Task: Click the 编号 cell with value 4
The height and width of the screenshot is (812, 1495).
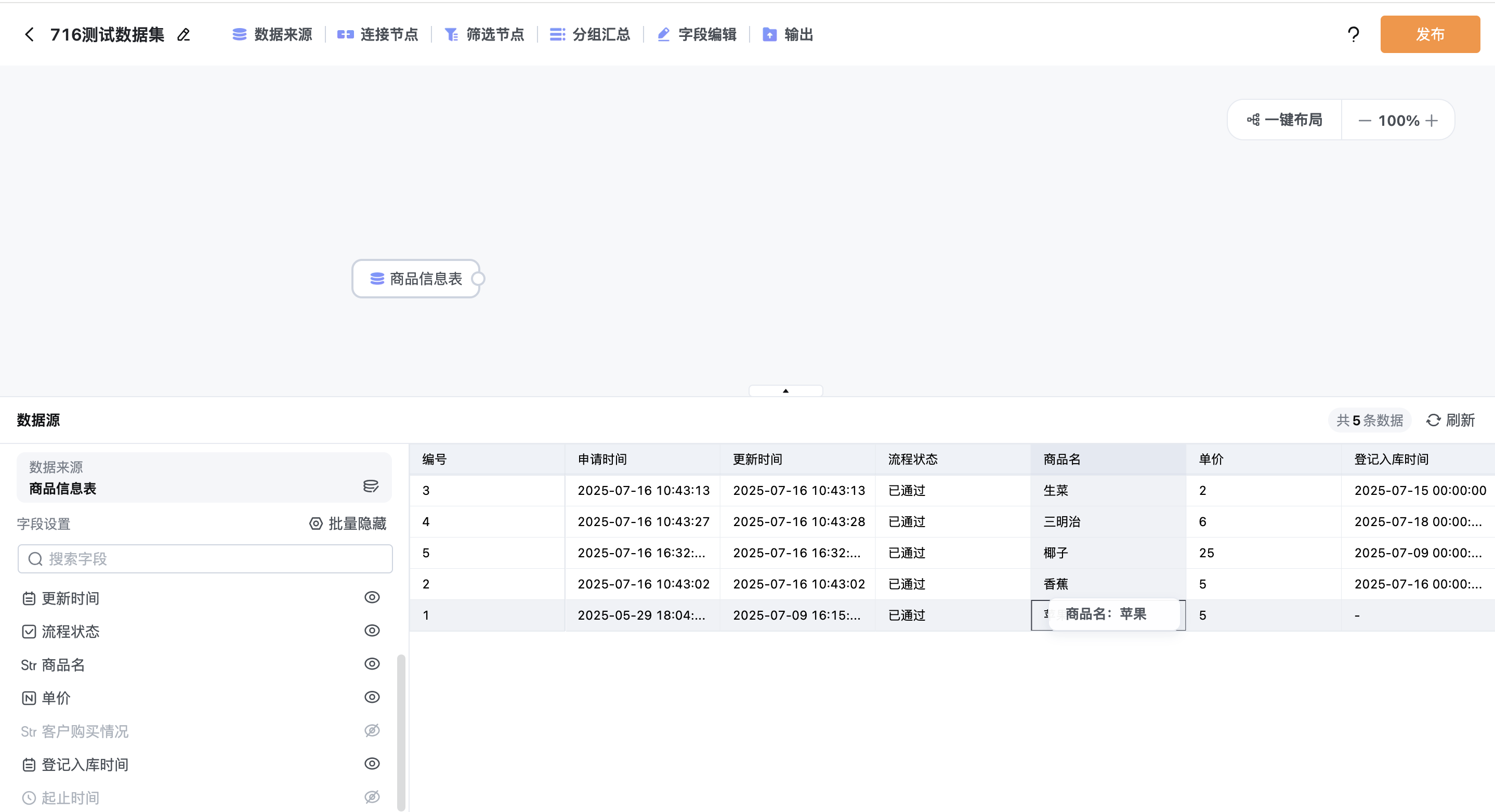Action: point(487,522)
